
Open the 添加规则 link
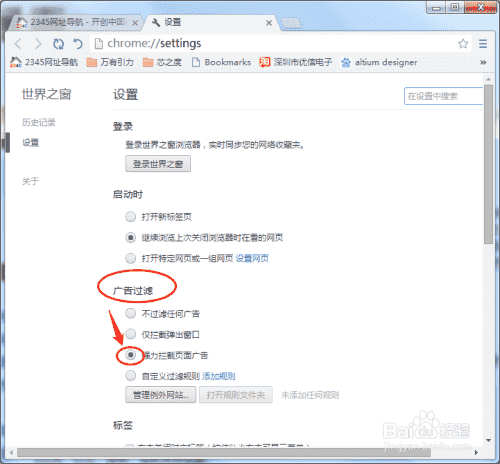tap(218, 376)
